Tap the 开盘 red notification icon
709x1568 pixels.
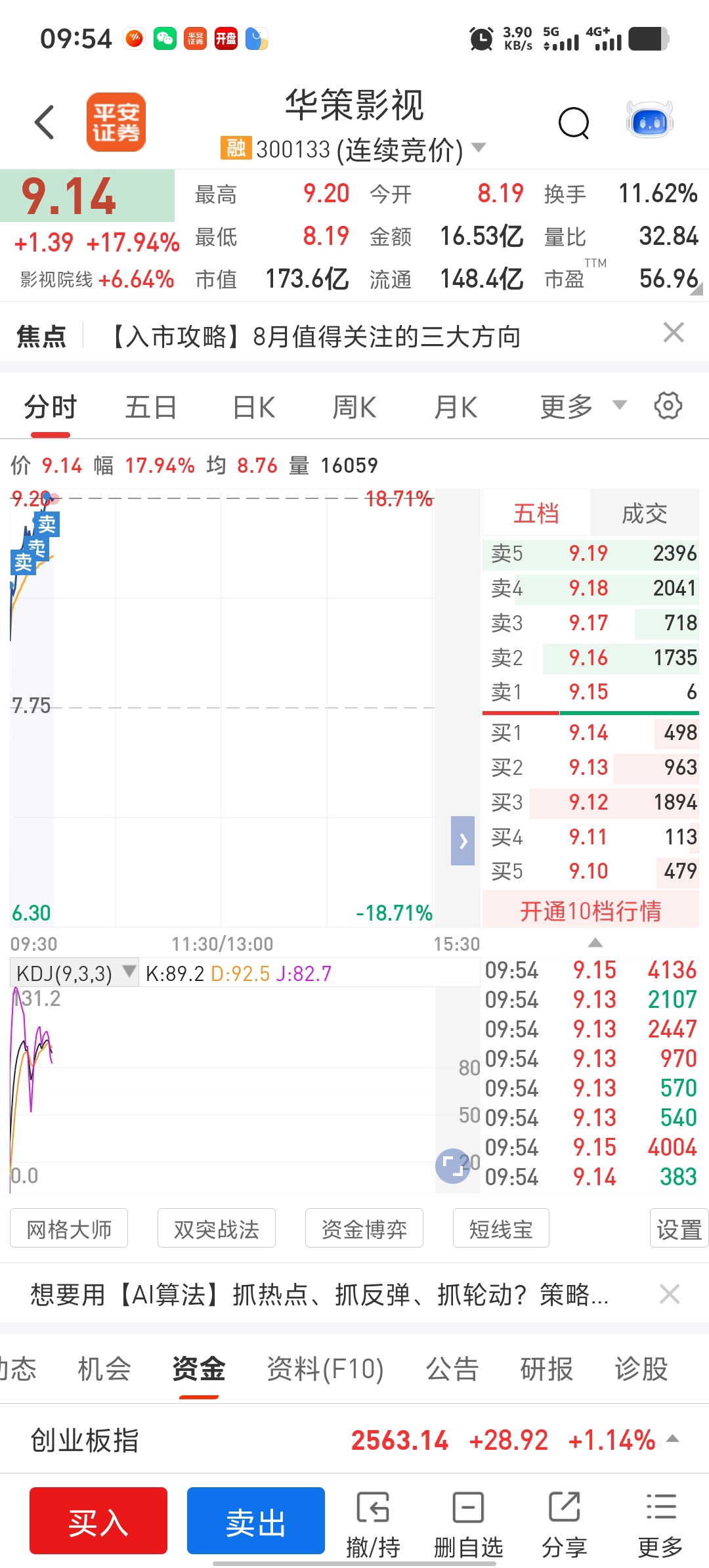point(226,39)
